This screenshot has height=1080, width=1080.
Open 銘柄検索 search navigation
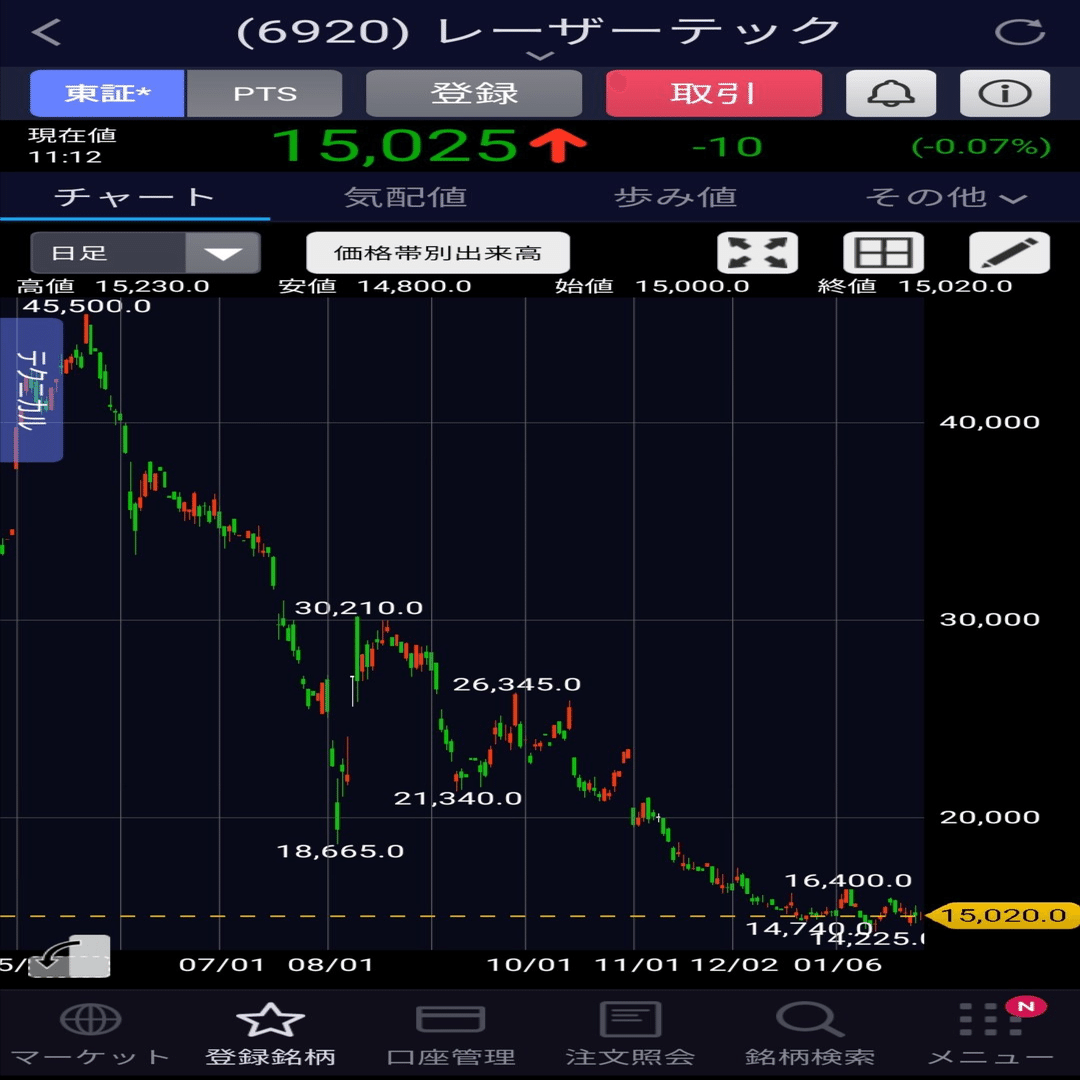pyautogui.click(x=810, y=1035)
